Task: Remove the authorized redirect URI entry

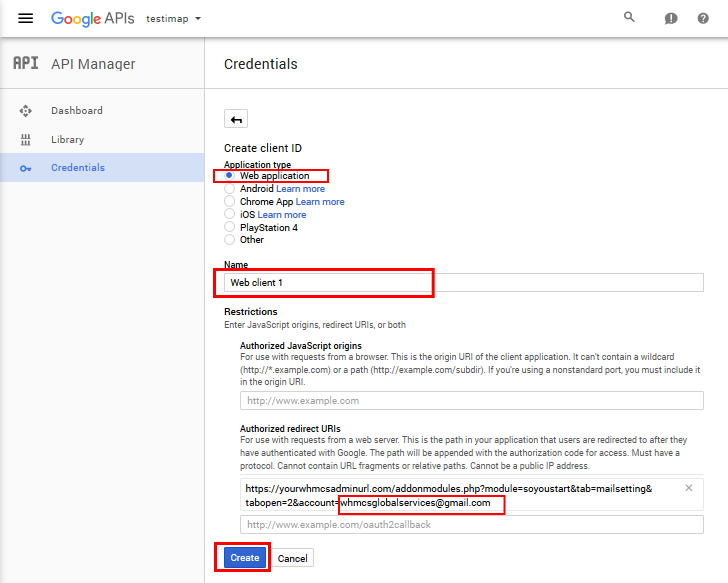Action: (x=688, y=488)
